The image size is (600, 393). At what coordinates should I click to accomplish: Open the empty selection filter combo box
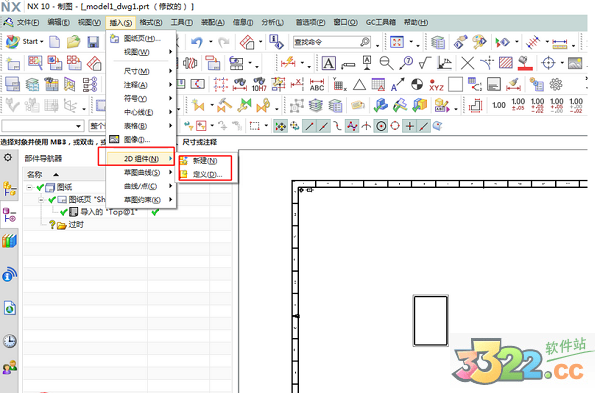coord(42,126)
